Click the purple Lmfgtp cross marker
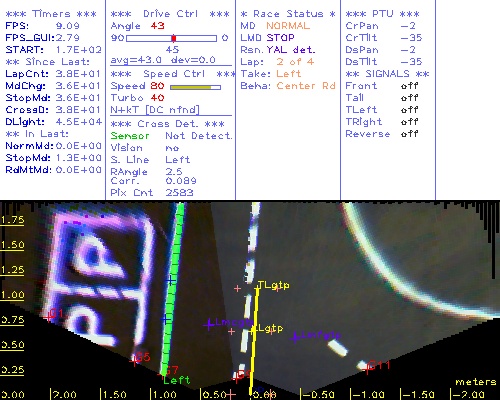 295,338
